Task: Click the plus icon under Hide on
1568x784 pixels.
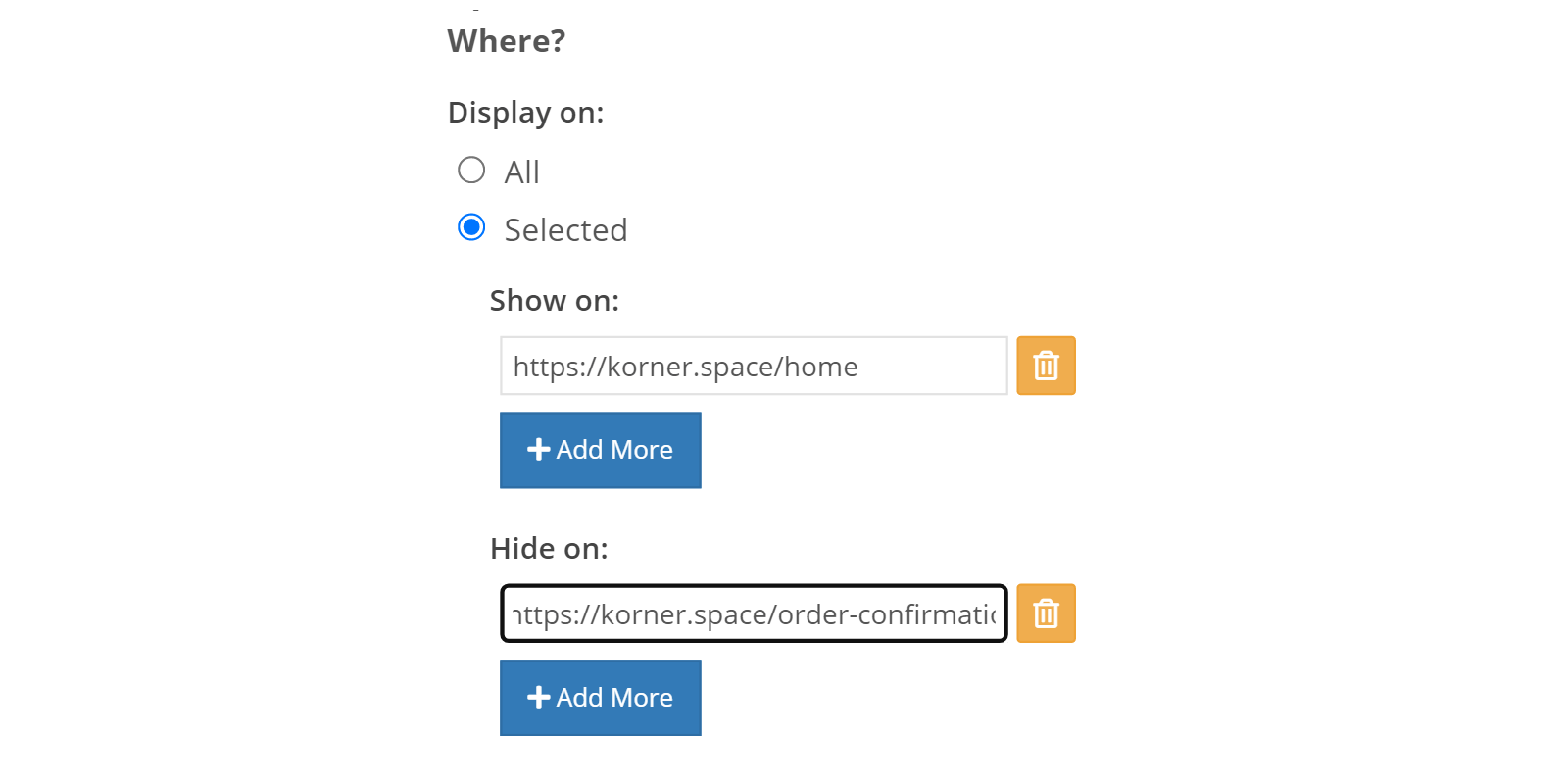Action: 538,698
